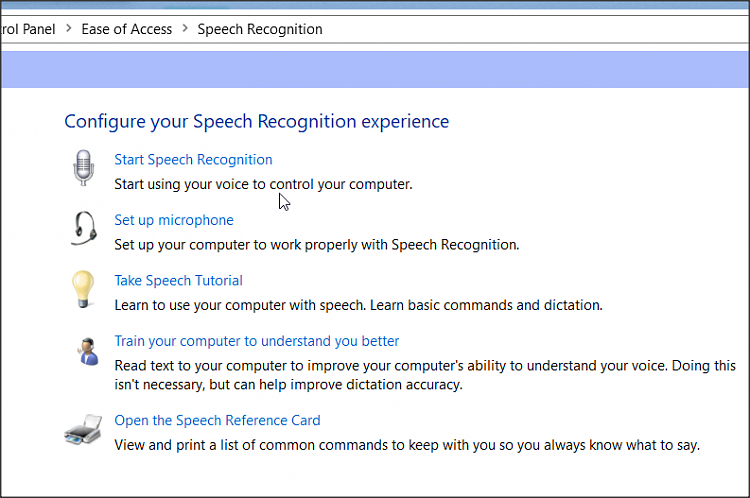Screen dimensions: 750x498
Task: Click the Learn basic commands and dictation description
Action: pos(358,305)
